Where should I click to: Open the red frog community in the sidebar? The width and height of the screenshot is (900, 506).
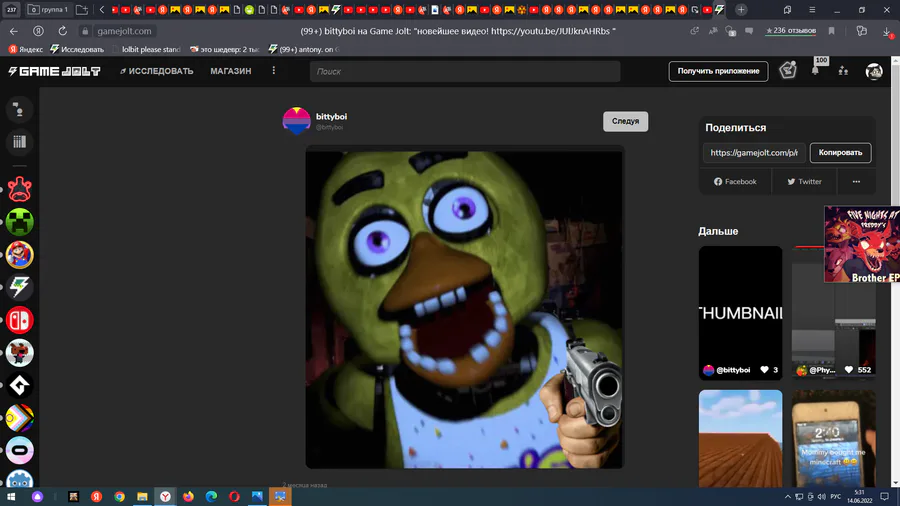20,189
